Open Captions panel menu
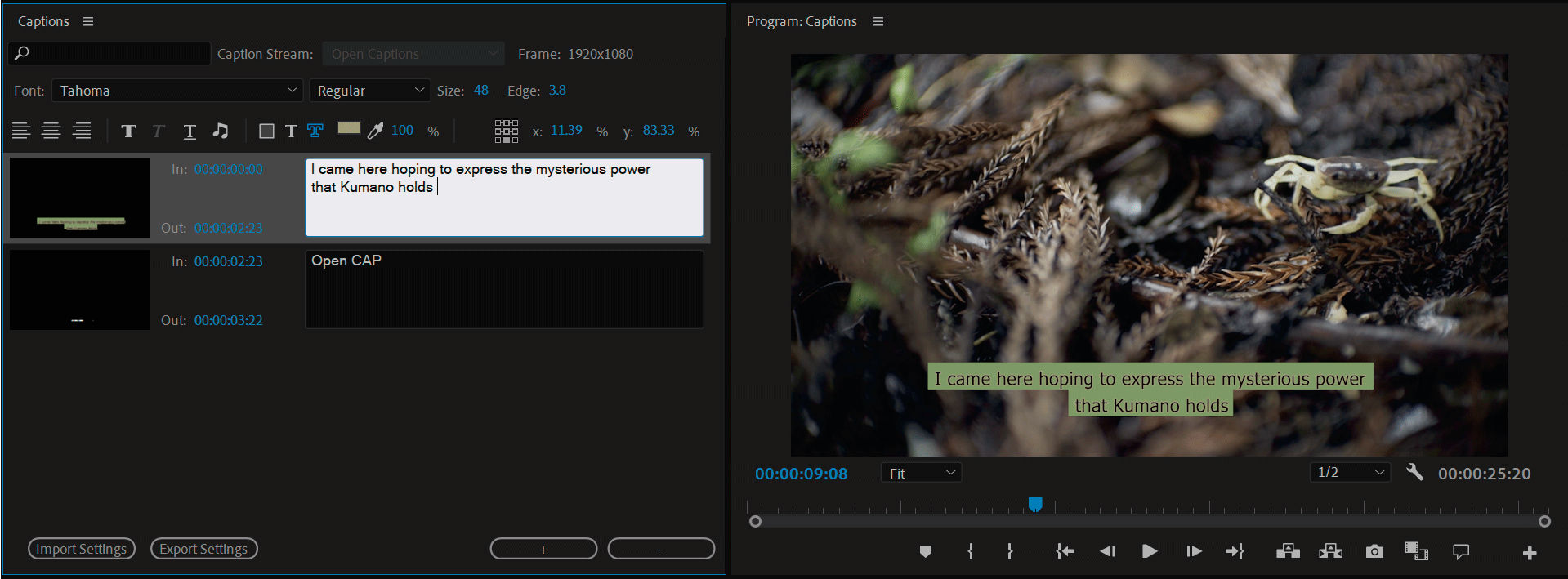1568x579 pixels. point(88,21)
